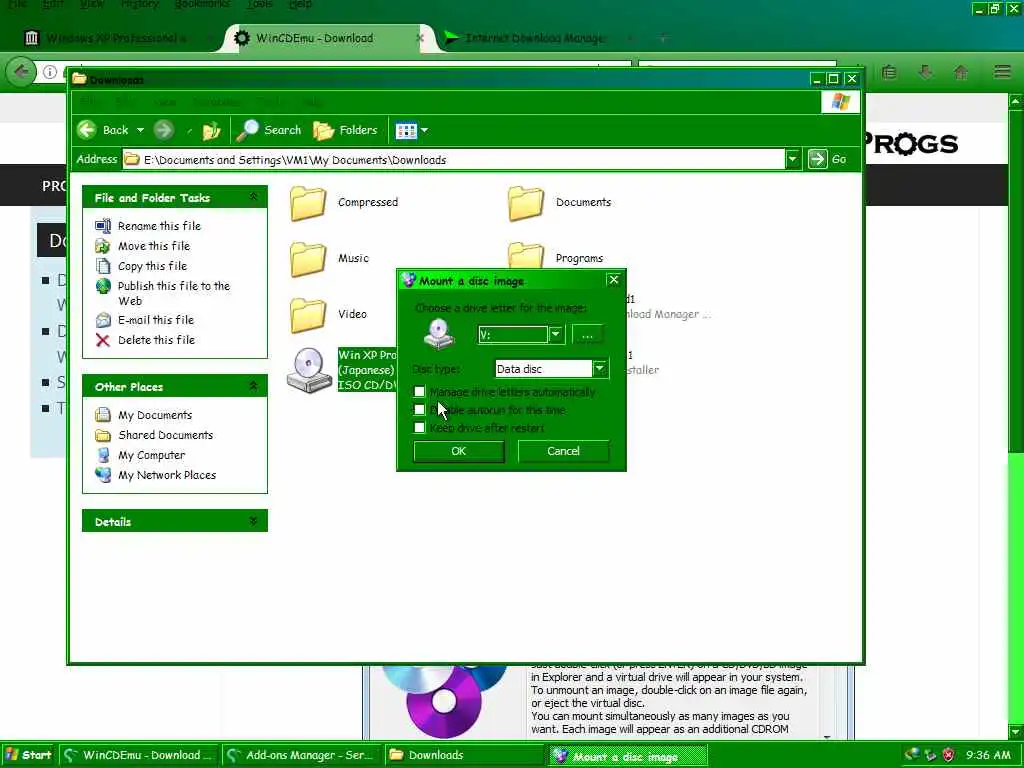Click the browser home icon
The image size is (1024, 768).
coord(961,72)
